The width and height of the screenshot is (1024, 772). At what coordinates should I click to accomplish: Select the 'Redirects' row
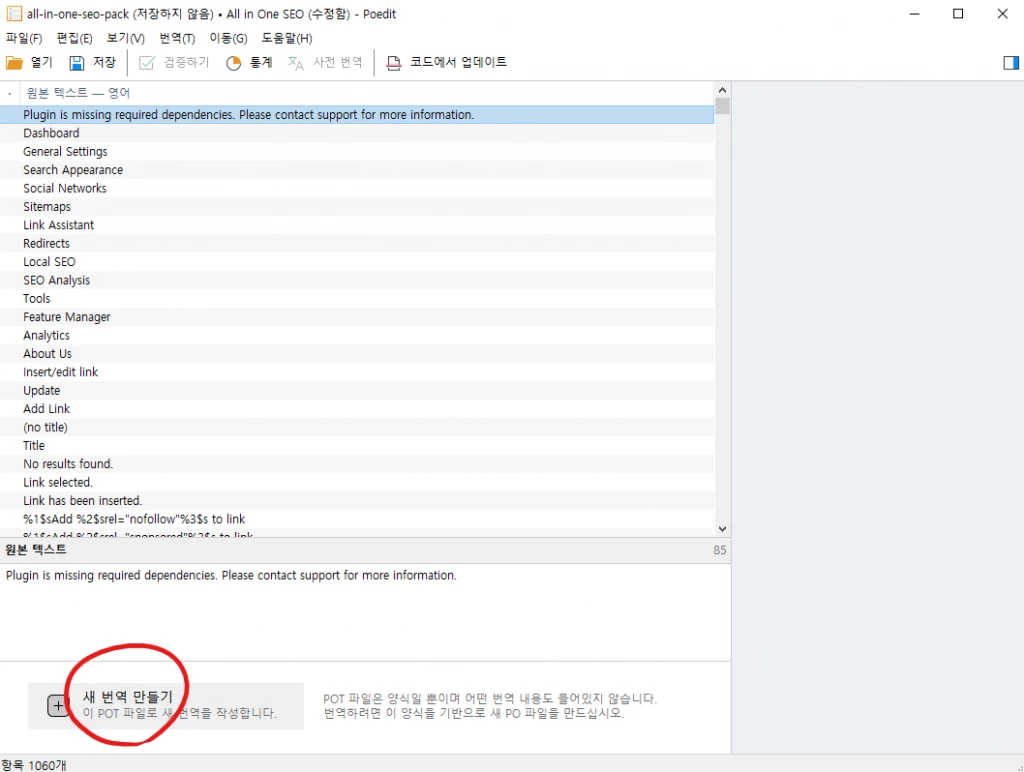357,244
